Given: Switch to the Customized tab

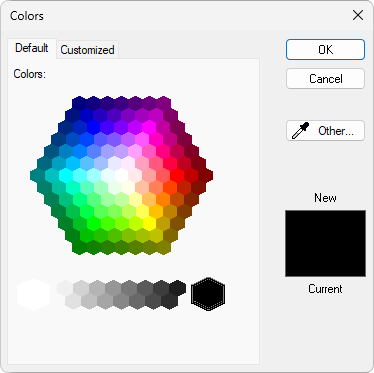Looking at the screenshot, I should click(87, 50).
